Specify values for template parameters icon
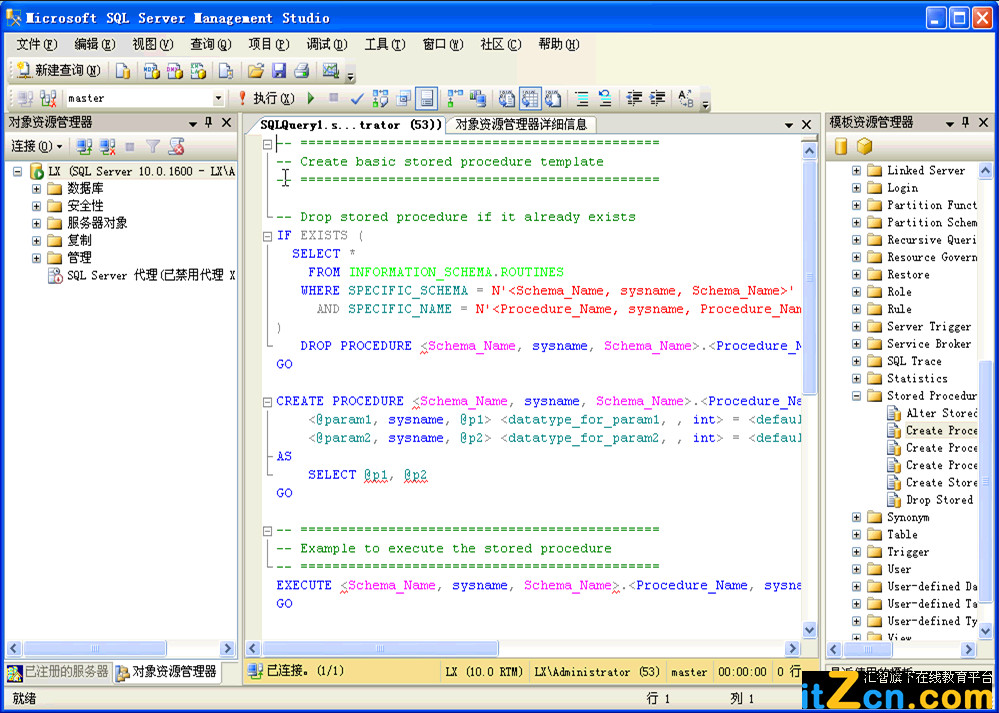The image size is (999, 713). (686, 98)
